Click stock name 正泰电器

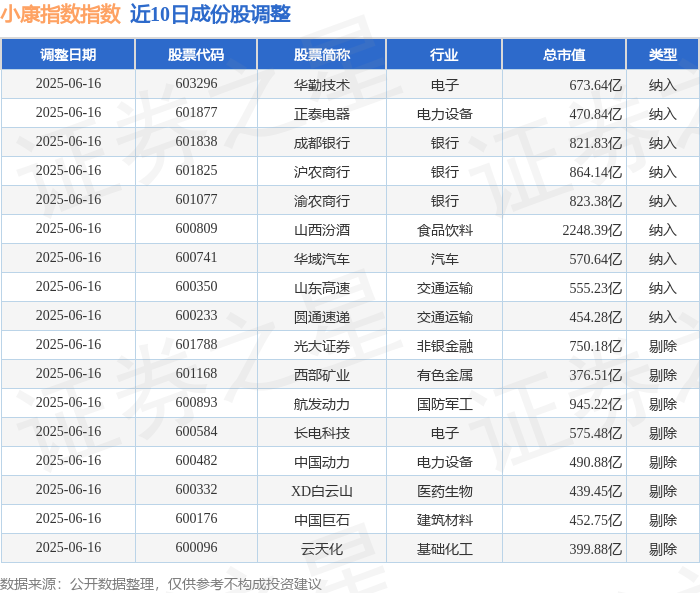point(321,113)
